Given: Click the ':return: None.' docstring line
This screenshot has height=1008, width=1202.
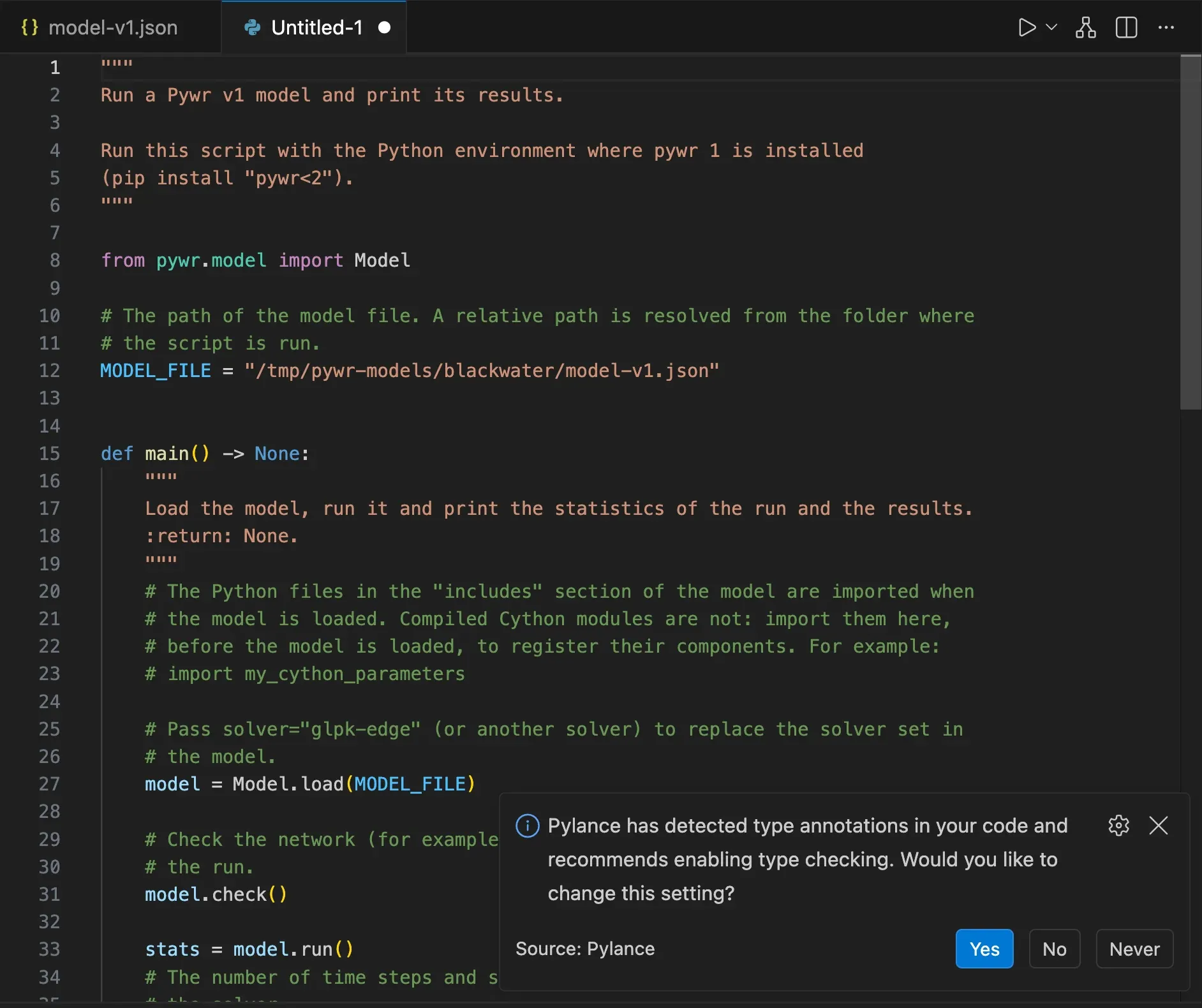Looking at the screenshot, I should pyautogui.click(x=221, y=536).
